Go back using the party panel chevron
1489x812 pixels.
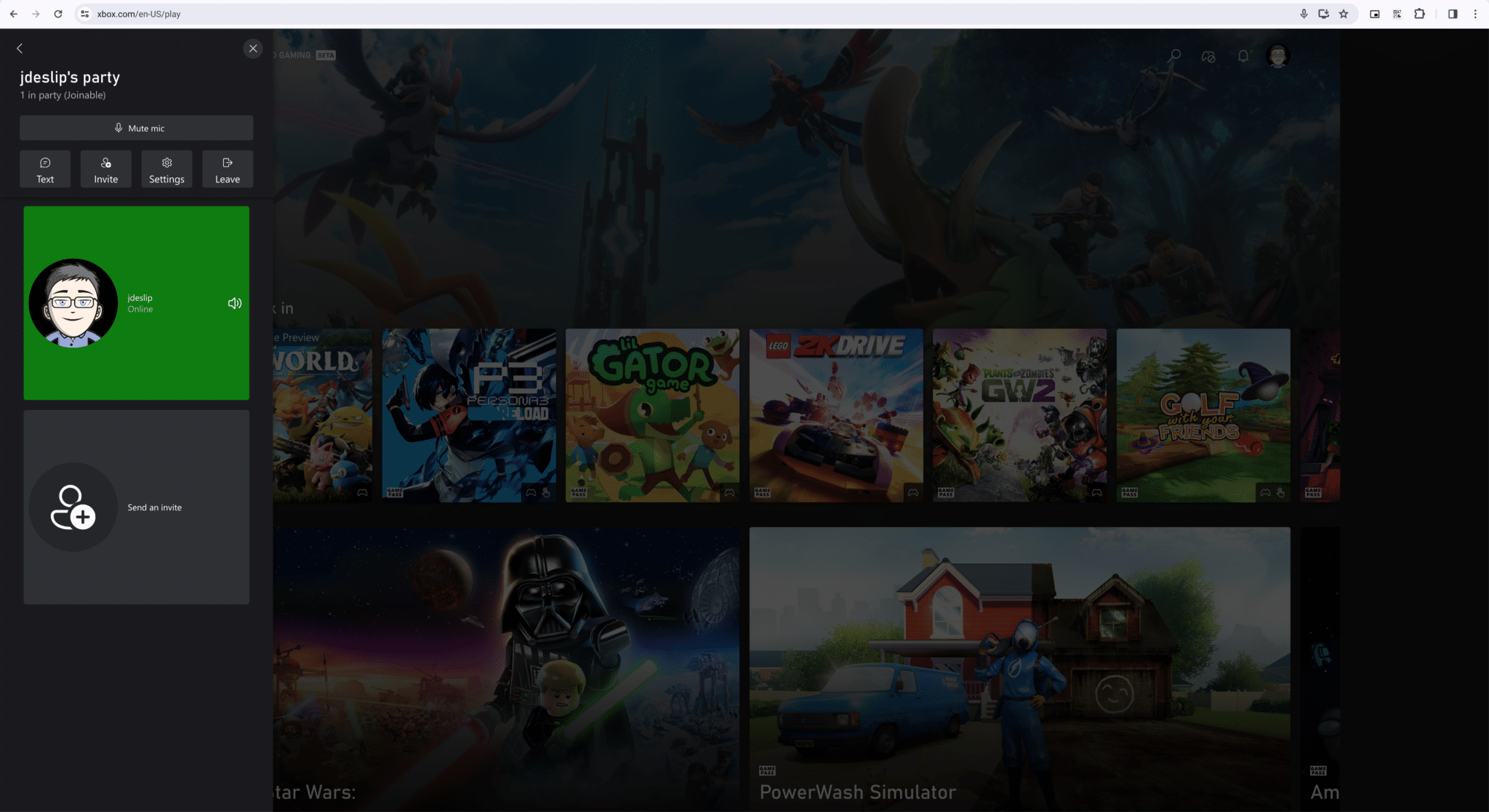pyautogui.click(x=20, y=48)
